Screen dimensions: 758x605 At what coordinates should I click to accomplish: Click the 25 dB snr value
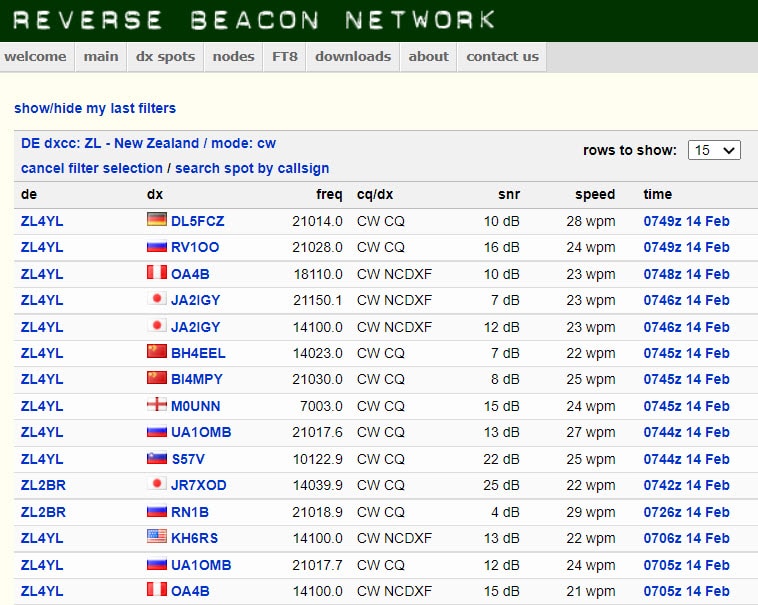point(501,485)
